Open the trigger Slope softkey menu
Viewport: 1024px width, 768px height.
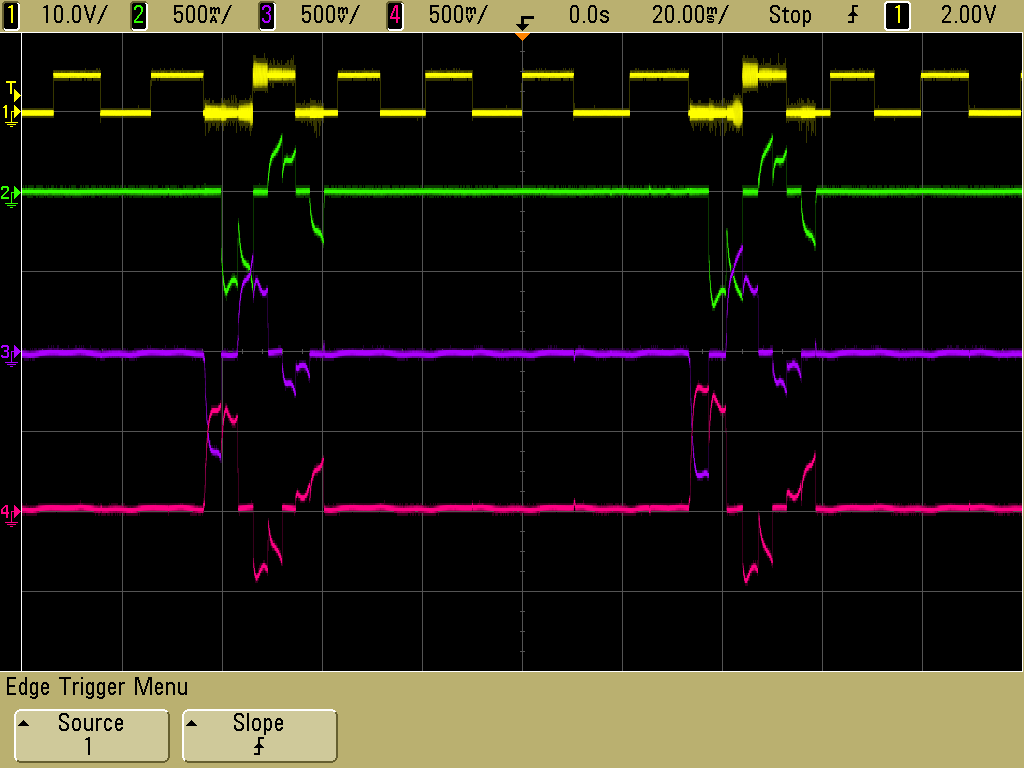point(259,735)
